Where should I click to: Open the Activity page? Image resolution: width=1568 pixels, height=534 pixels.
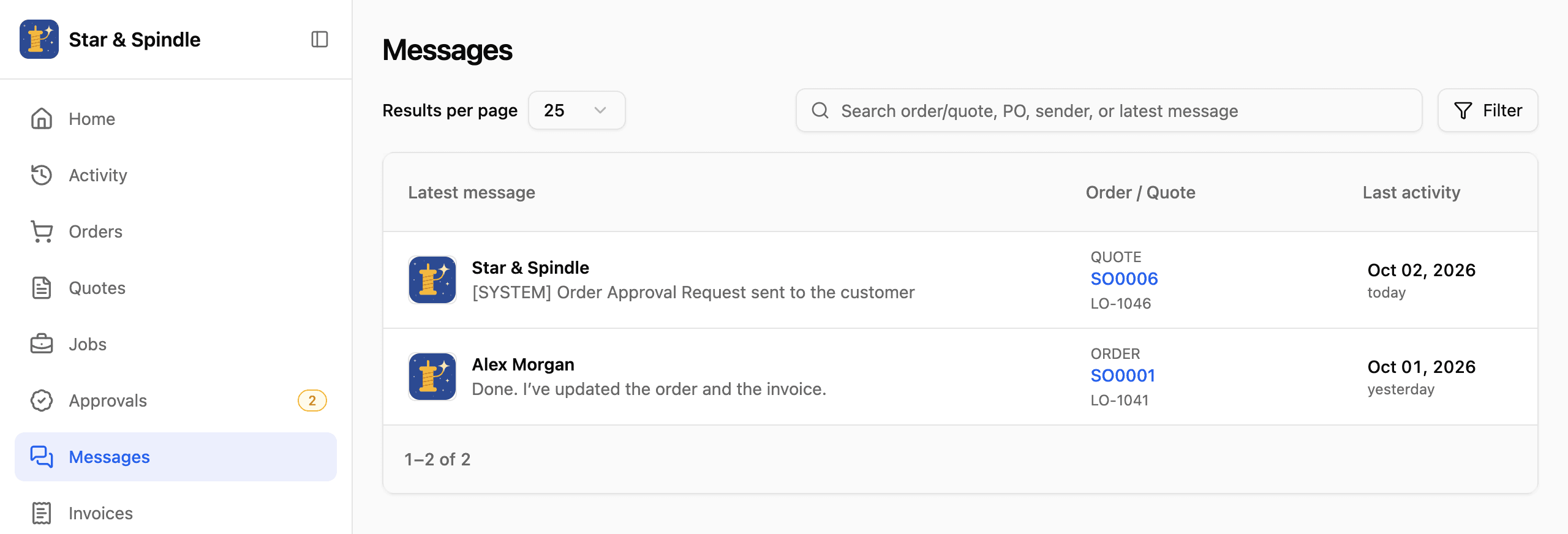(x=176, y=175)
